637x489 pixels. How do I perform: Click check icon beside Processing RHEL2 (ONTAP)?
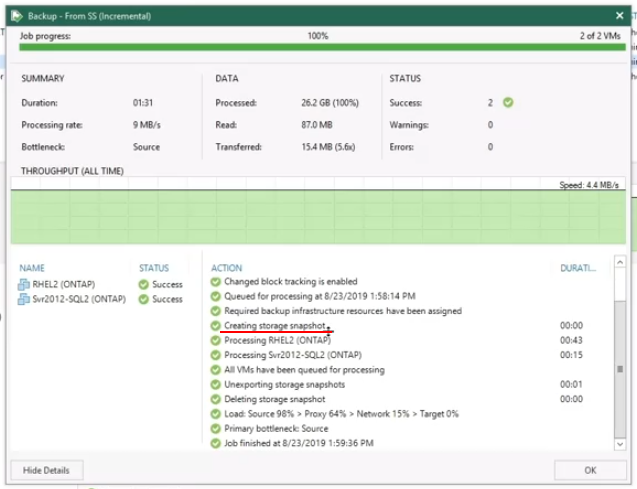(x=216, y=340)
